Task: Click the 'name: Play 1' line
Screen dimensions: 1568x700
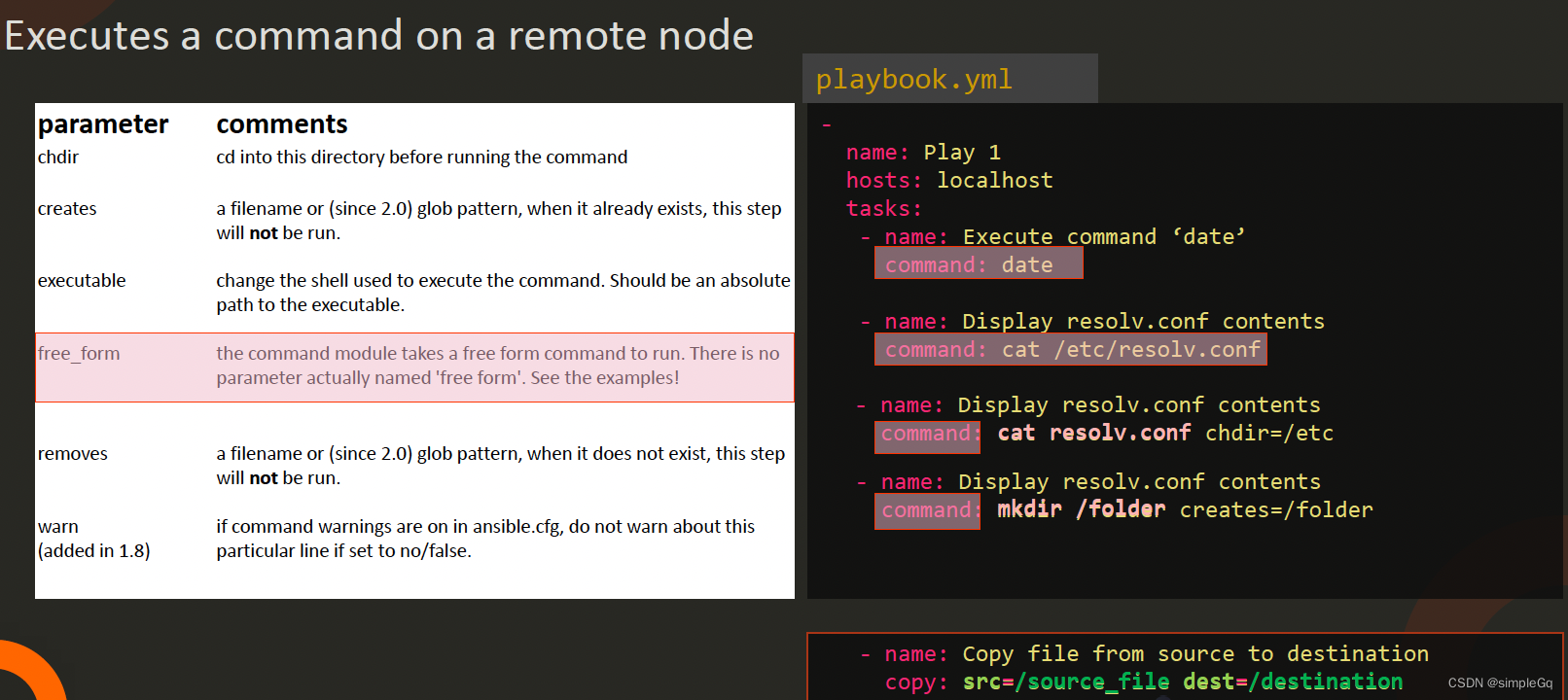Action: coord(923,153)
